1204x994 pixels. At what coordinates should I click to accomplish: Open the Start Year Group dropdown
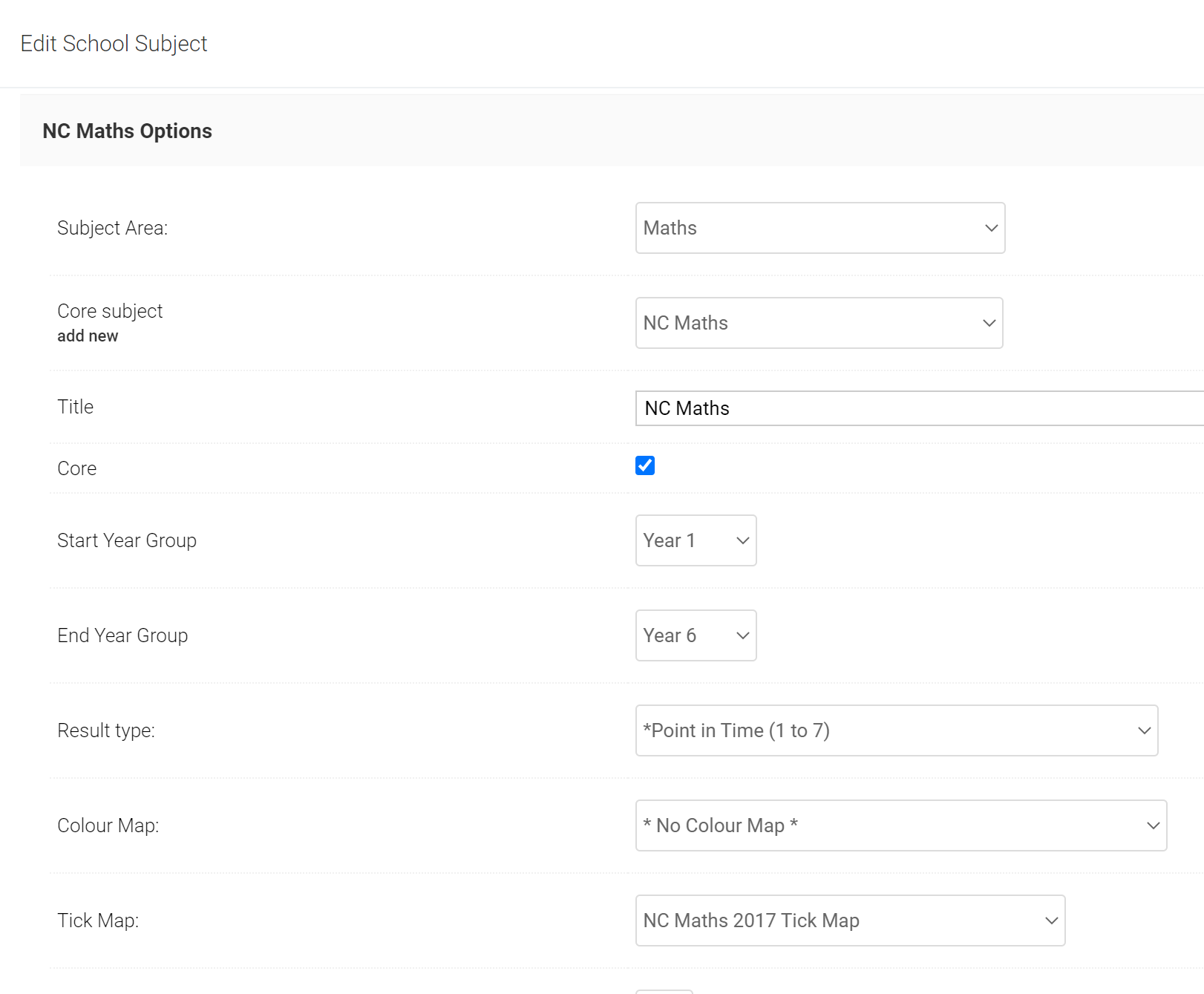[x=696, y=540]
